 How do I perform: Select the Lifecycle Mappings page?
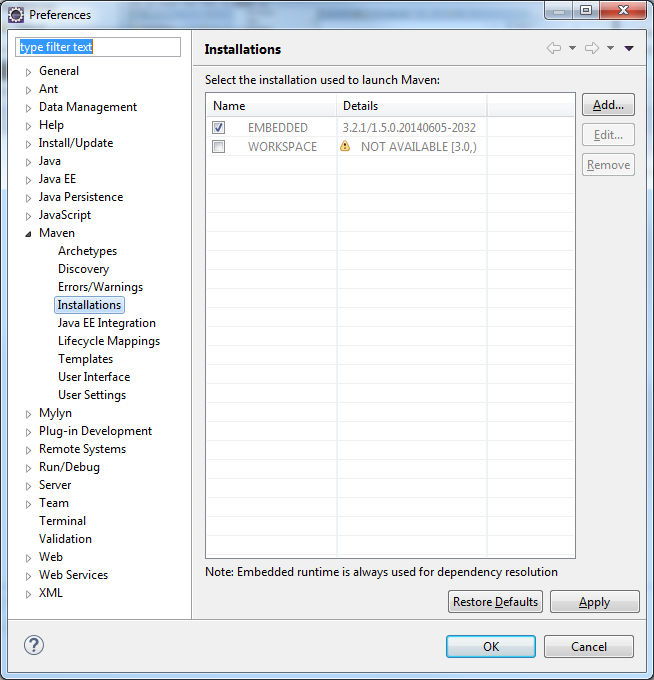pos(108,341)
